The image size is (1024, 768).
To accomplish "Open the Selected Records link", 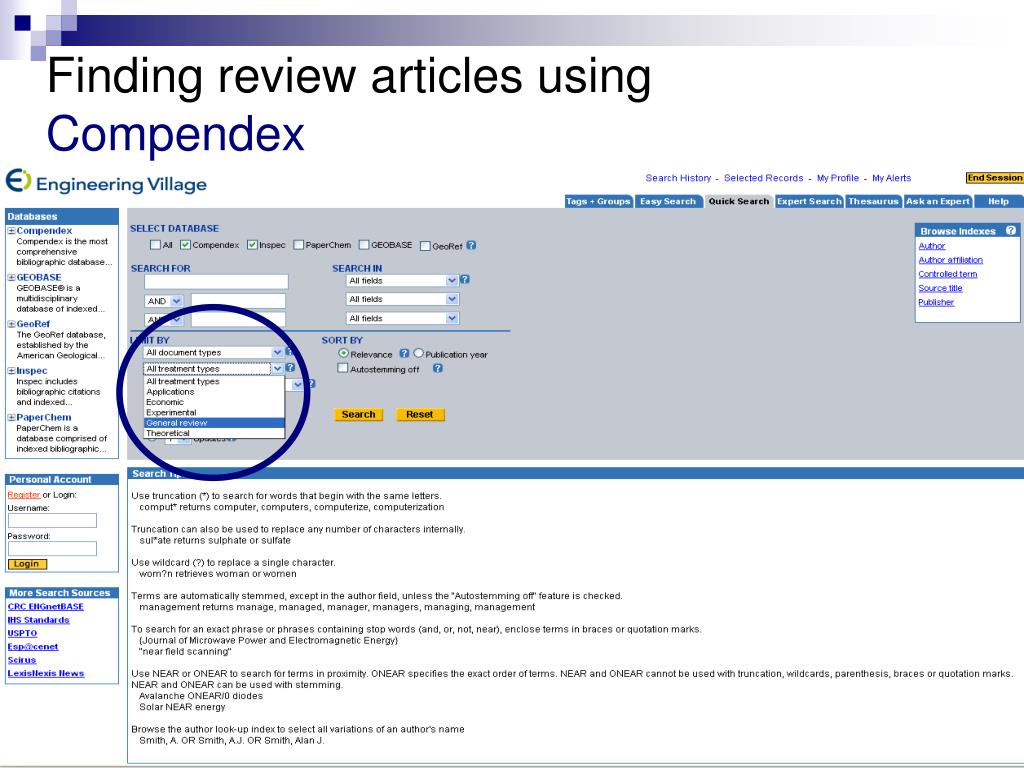I will 763,178.
